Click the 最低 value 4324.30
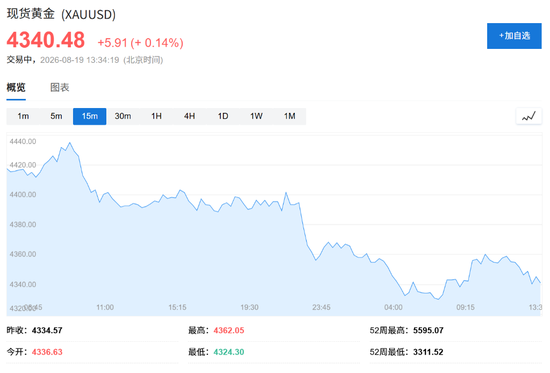550x373 pixels. coord(229,352)
